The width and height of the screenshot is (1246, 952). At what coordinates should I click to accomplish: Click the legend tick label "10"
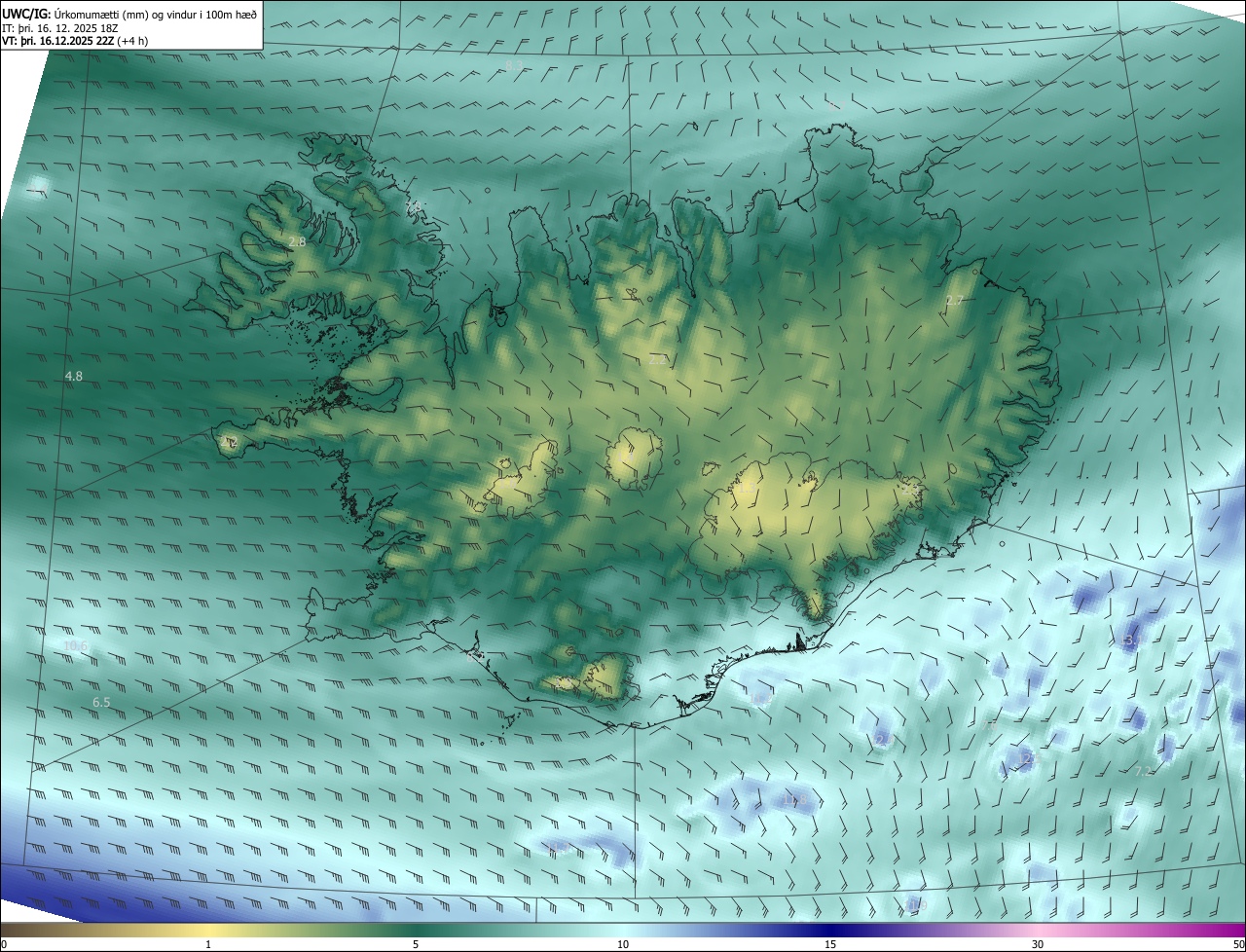pyautogui.click(x=623, y=945)
